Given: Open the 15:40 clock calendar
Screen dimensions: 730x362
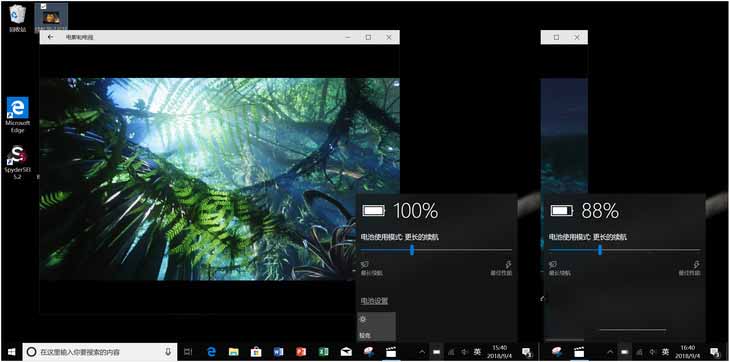Looking at the screenshot, I should (499, 352).
